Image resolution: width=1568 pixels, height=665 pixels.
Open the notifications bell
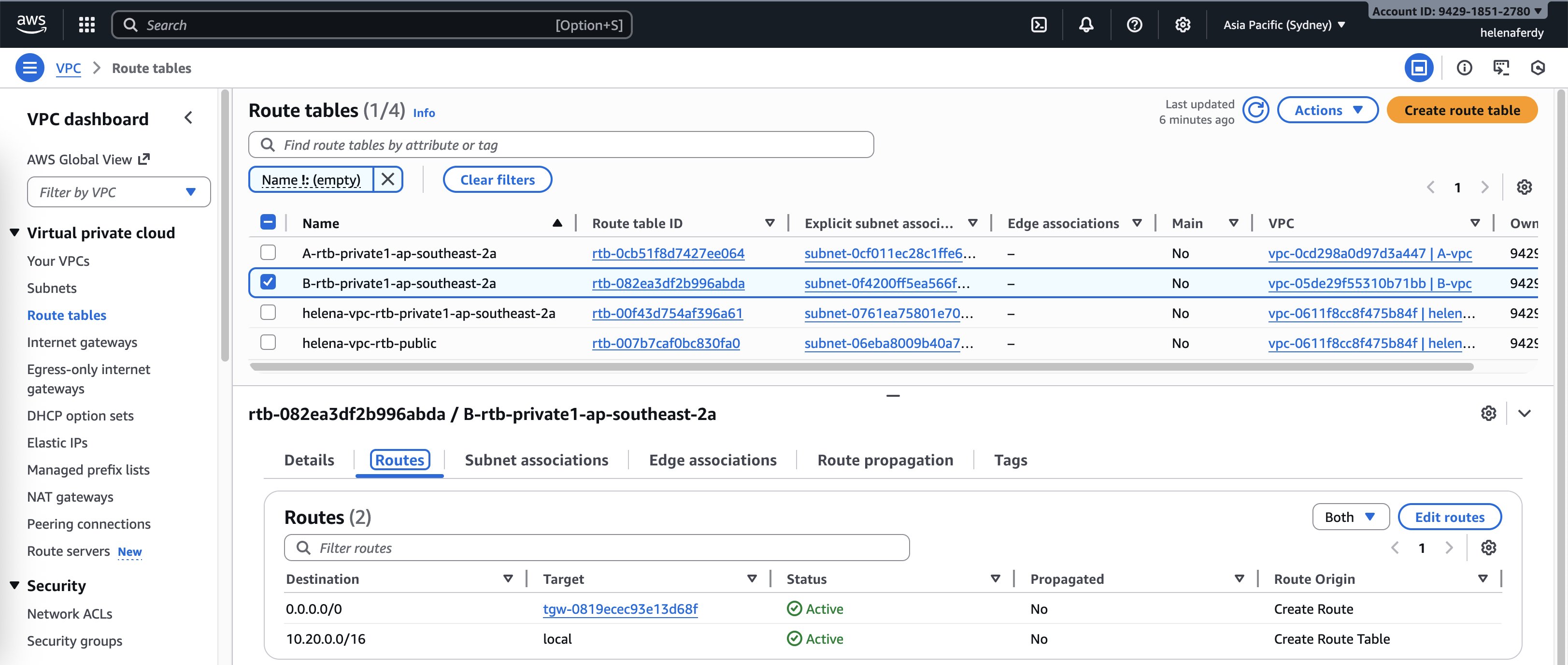[1086, 25]
